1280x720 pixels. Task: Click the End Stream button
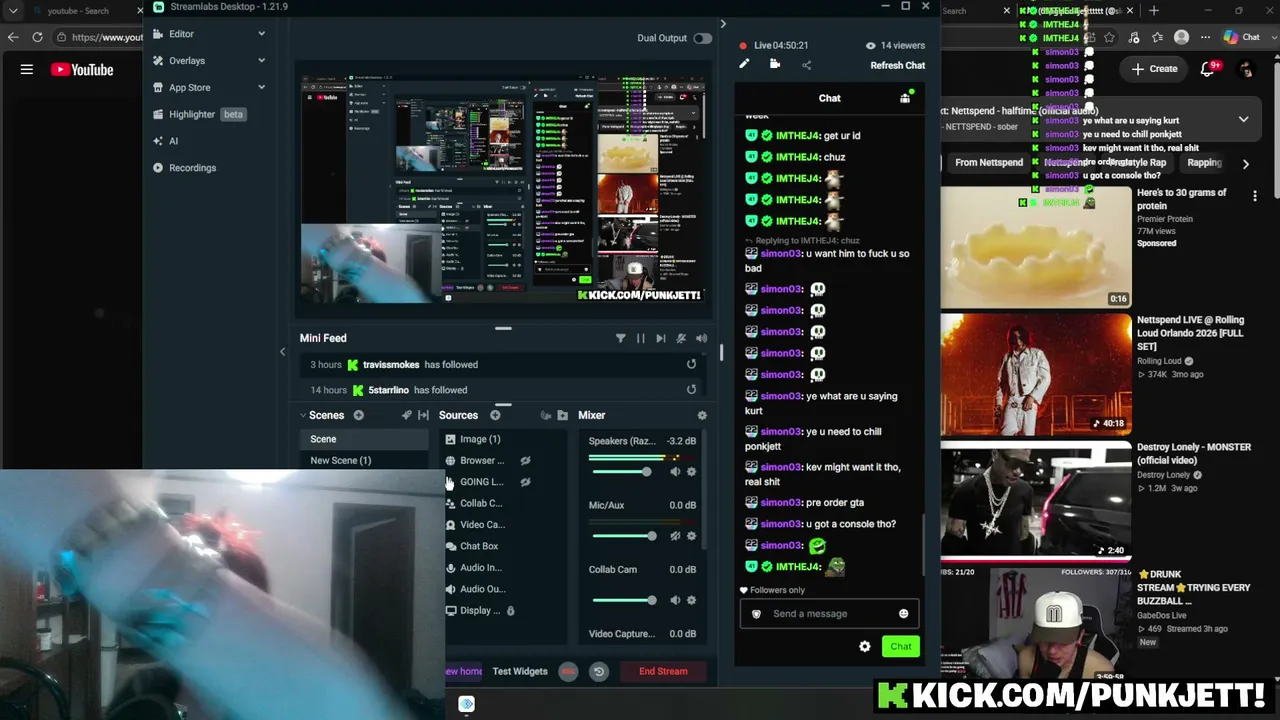pyautogui.click(x=663, y=671)
